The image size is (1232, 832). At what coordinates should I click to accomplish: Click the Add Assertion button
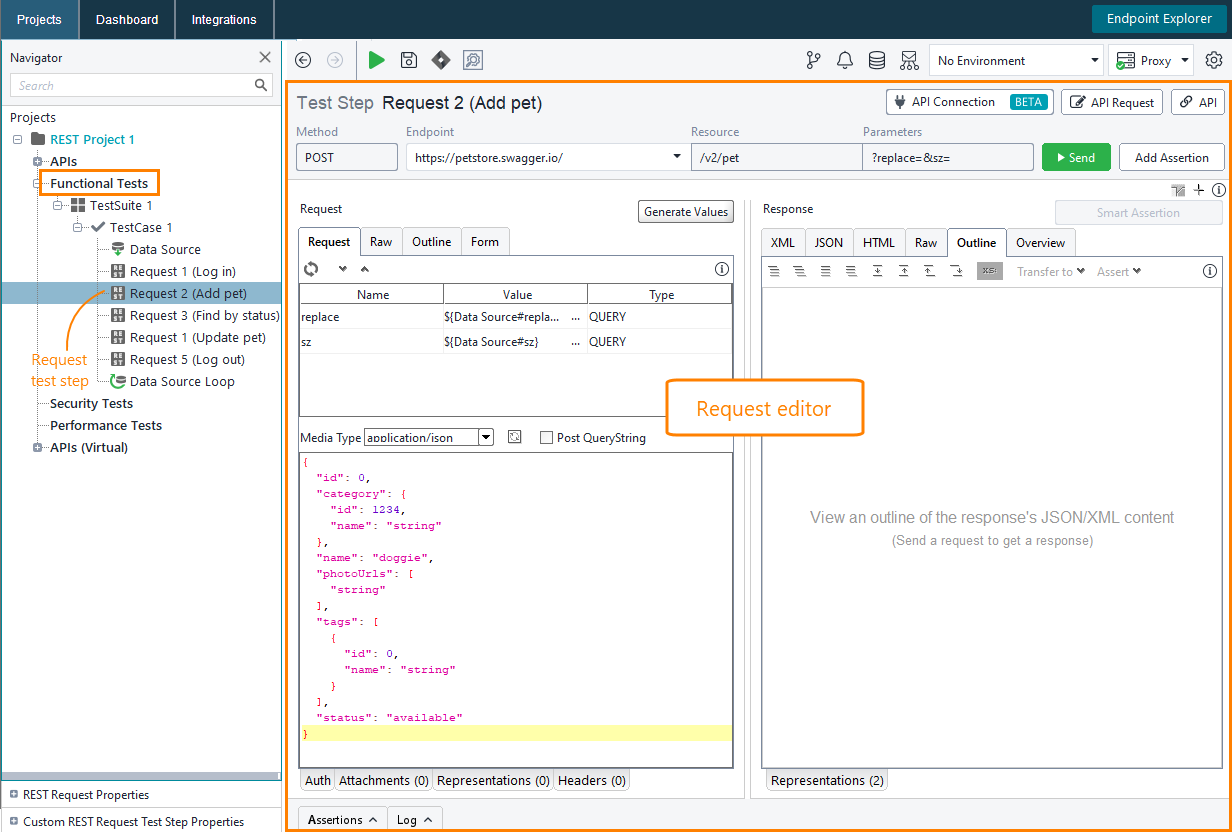1171,157
